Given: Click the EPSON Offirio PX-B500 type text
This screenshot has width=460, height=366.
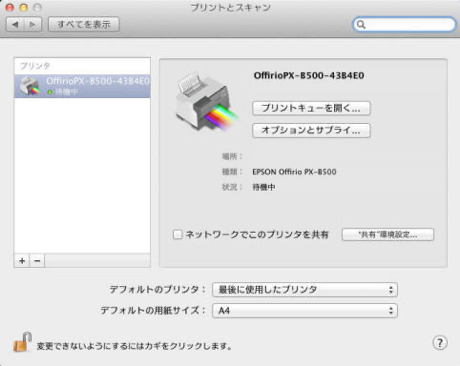Looking at the screenshot, I should (x=294, y=172).
